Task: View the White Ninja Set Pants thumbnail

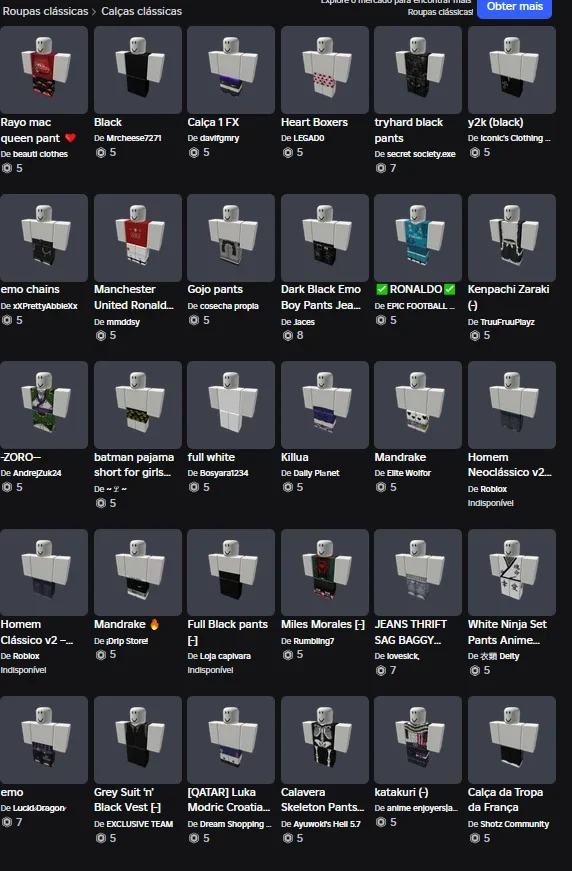Action: (512, 573)
